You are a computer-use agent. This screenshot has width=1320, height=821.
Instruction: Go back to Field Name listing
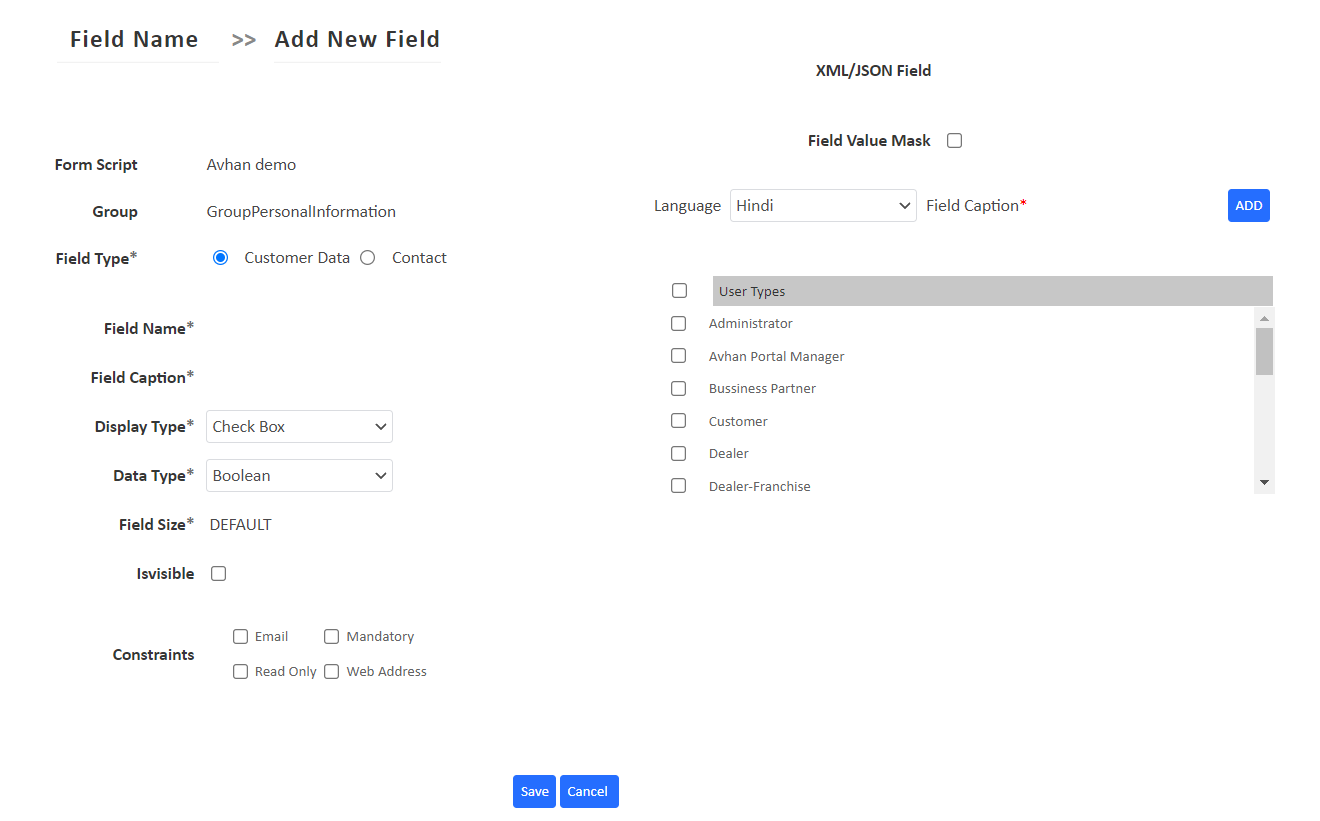pyautogui.click(x=134, y=39)
